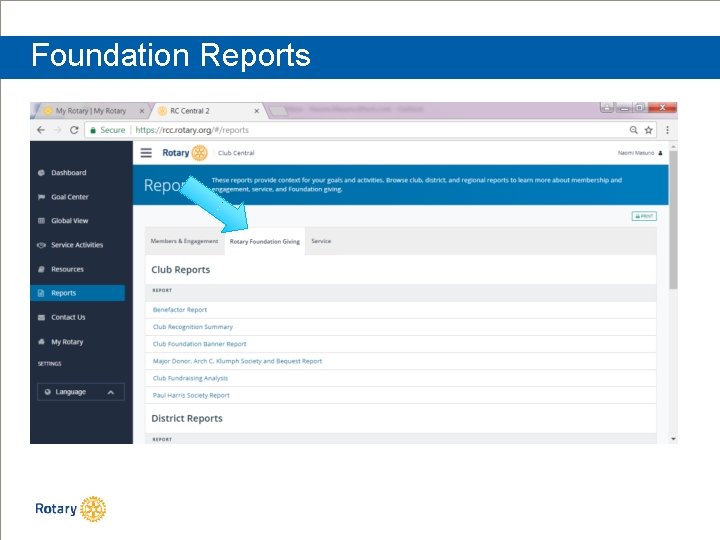Click the user profile icon near Naomi Masuno
720x540 pixels.
coord(660,153)
